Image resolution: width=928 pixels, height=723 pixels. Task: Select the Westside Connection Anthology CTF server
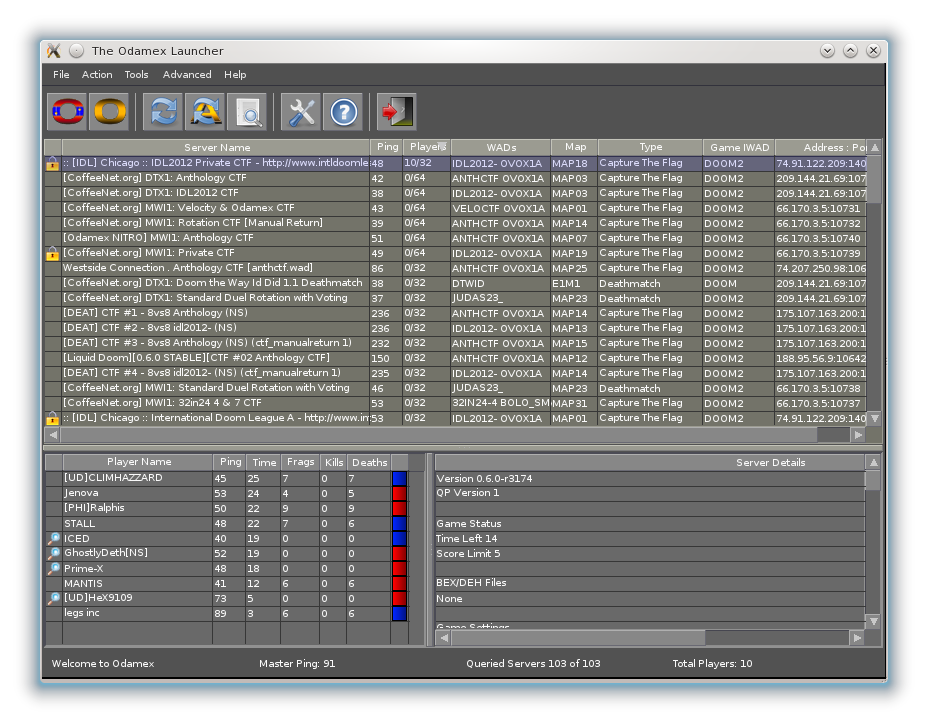coord(200,268)
